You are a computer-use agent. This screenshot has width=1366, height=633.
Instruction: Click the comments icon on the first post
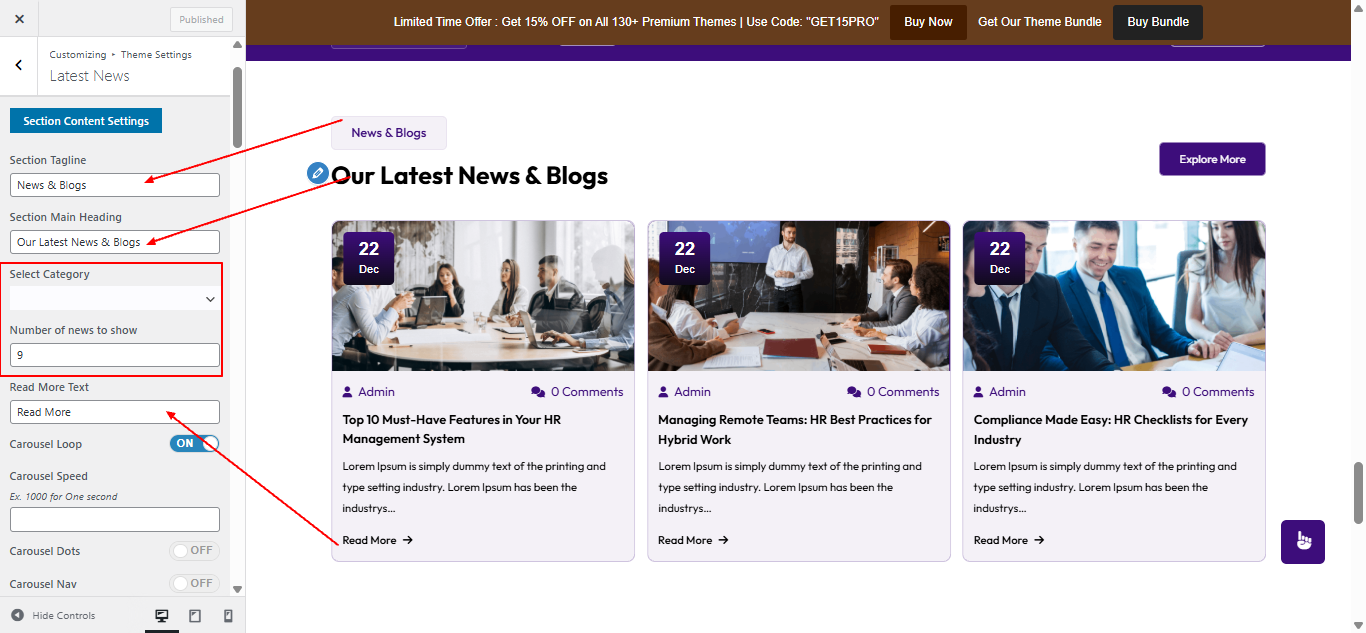[x=538, y=392]
